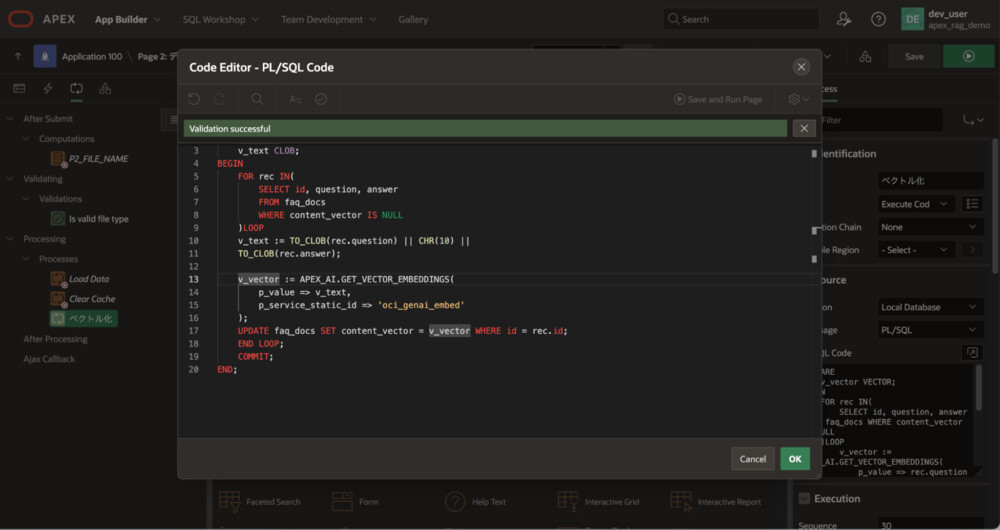The width and height of the screenshot is (1000, 530).
Task: Click the Undo icon in code editor
Action: coord(194,99)
